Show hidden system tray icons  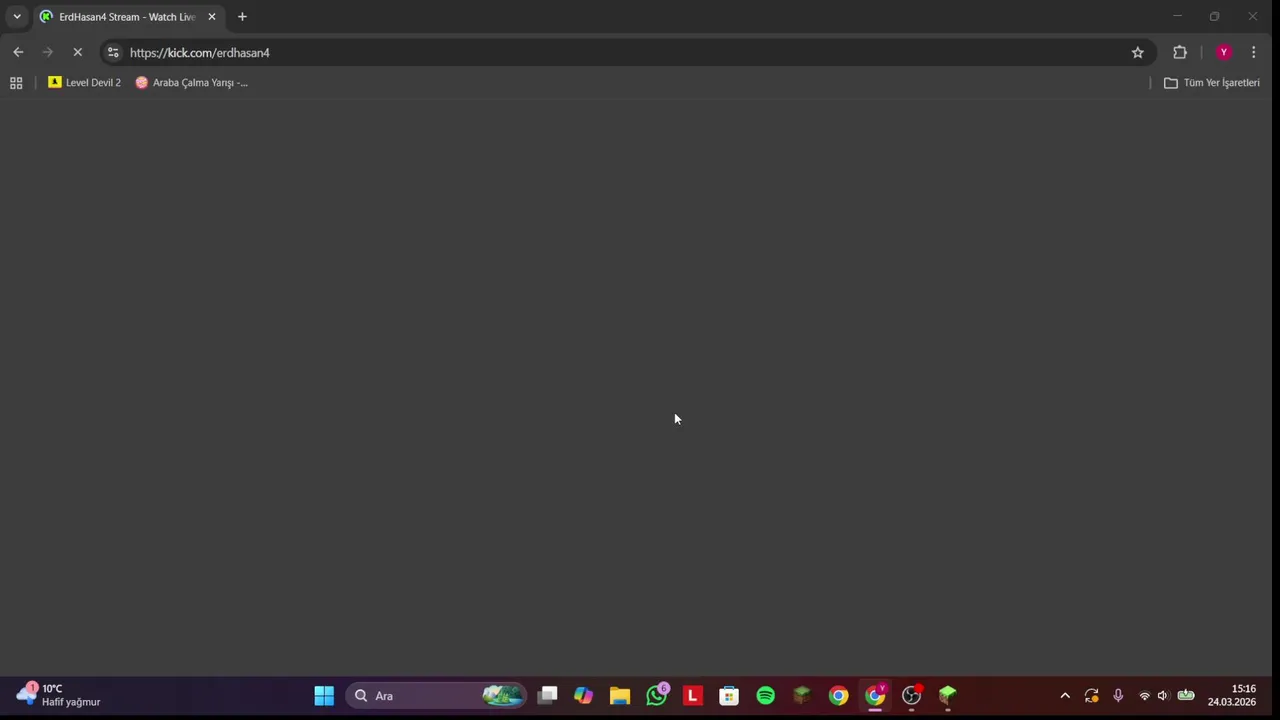(1065, 696)
